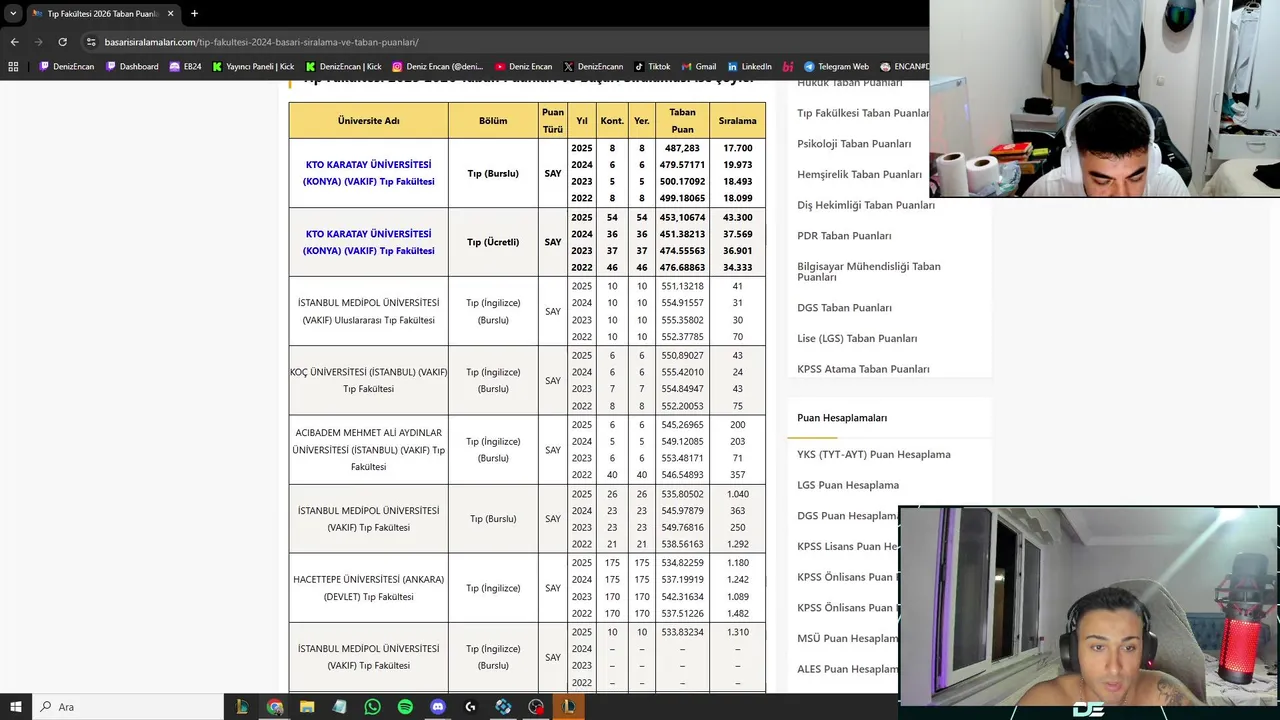Open KPSS Atama Taban Puanları link
Viewport: 1280px width, 720px height.
point(863,369)
